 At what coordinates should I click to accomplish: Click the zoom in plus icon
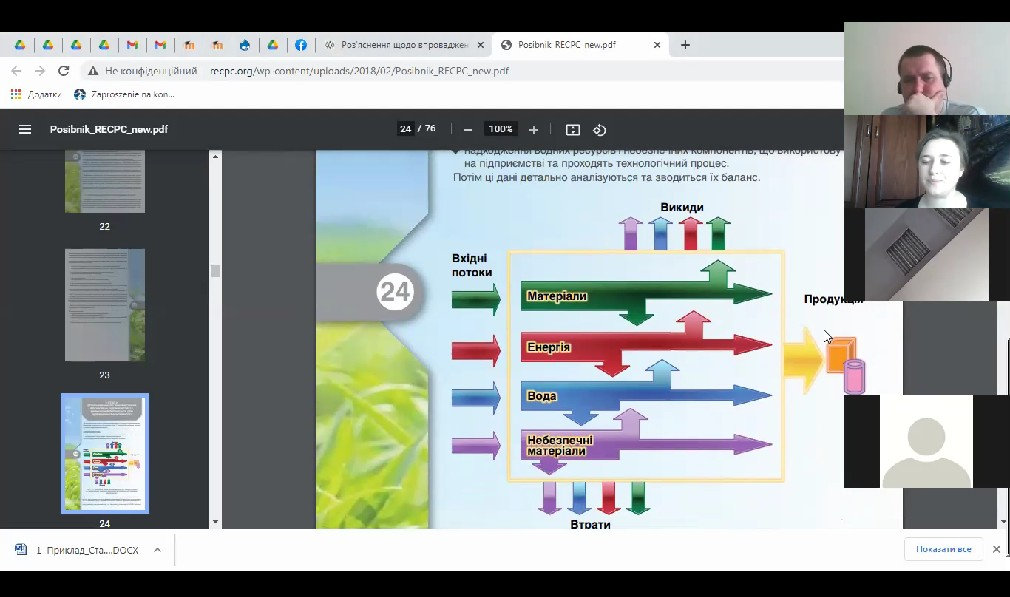point(533,130)
